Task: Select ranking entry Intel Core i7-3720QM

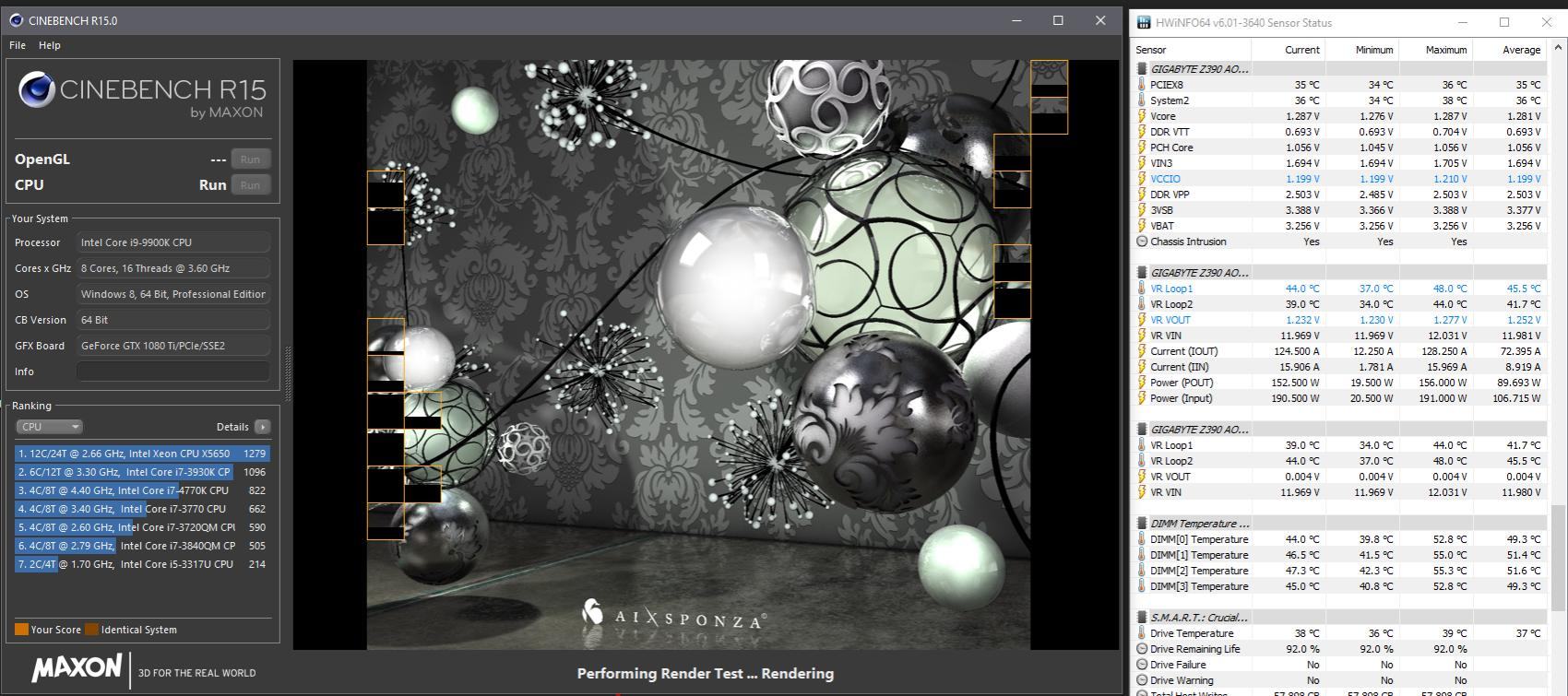Action: (141, 527)
